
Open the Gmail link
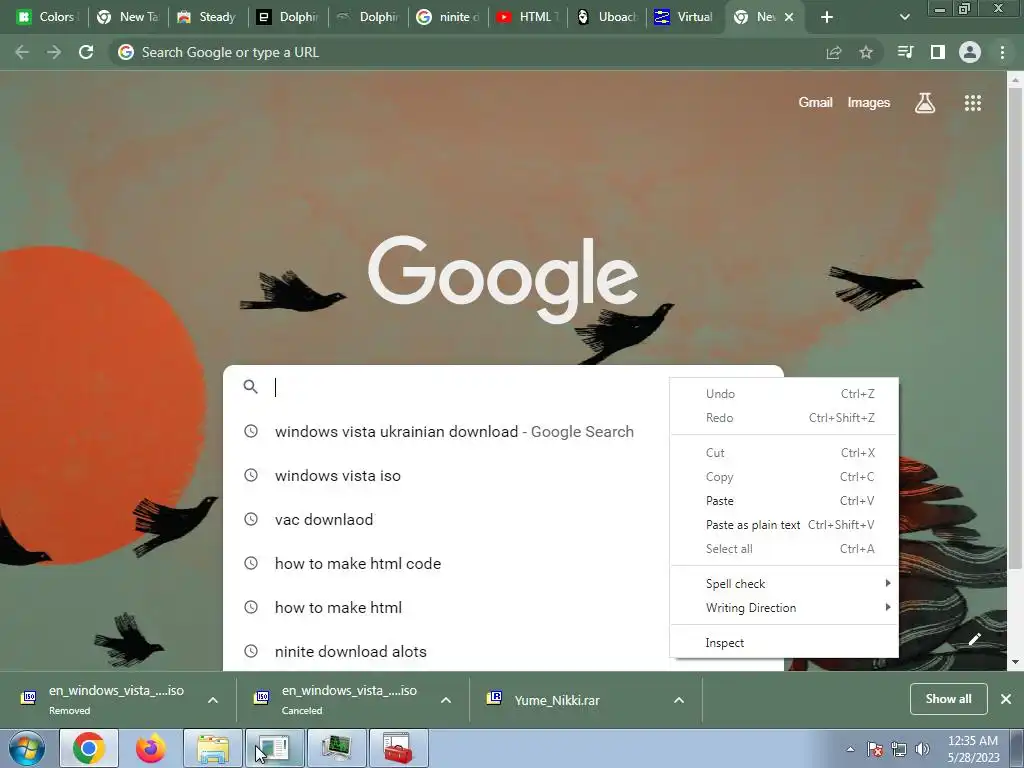[815, 103]
